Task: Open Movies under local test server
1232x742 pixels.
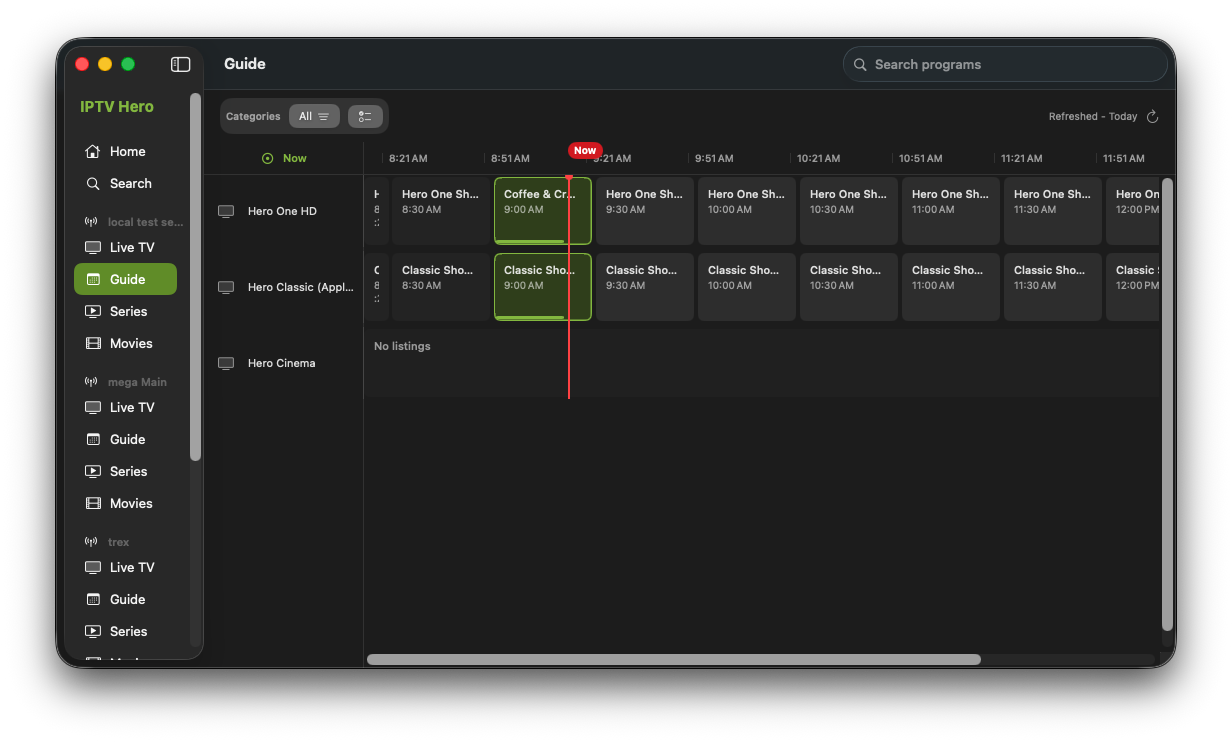Action: coord(125,343)
